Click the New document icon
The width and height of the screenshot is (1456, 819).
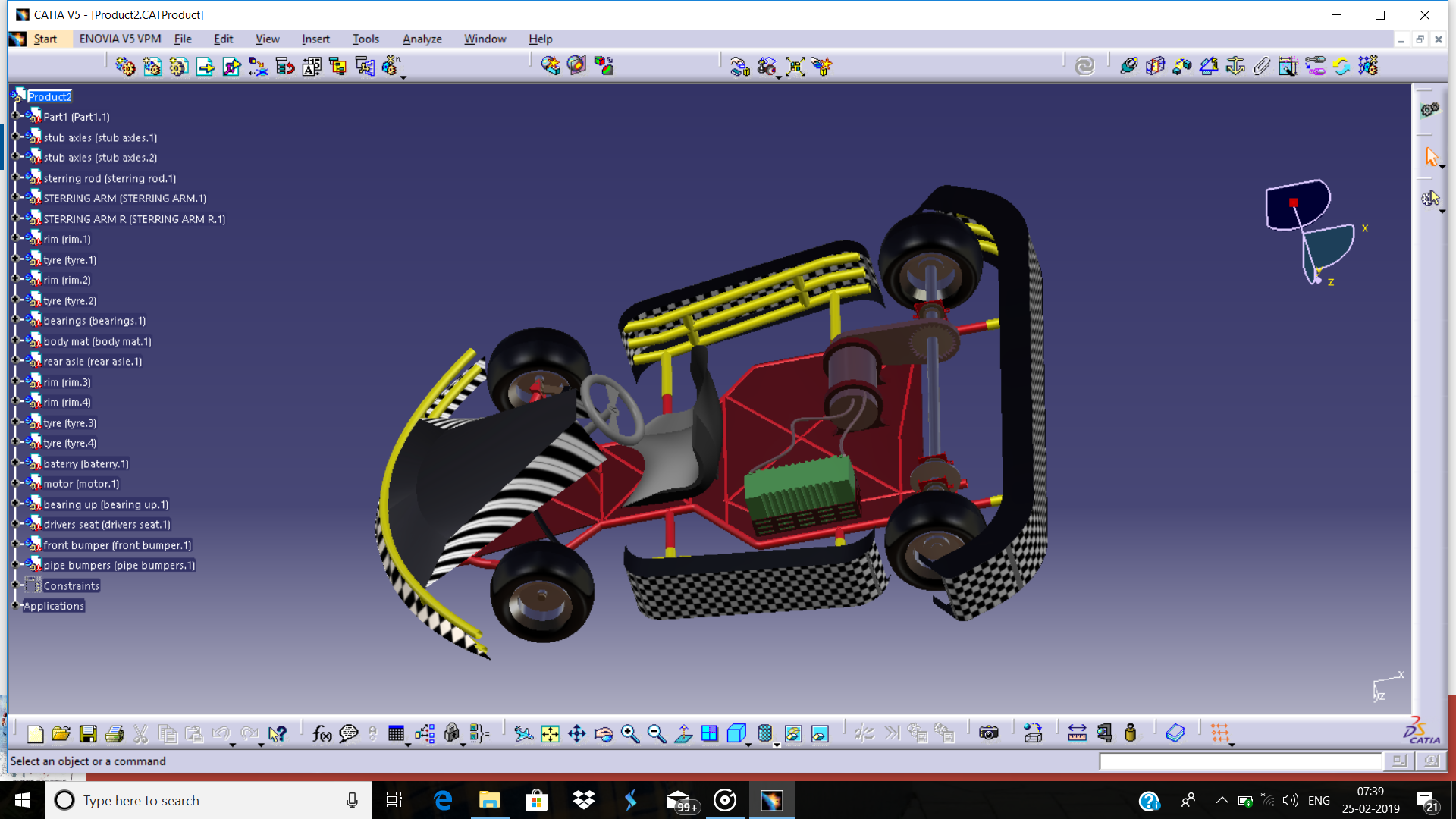pos(35,734)
